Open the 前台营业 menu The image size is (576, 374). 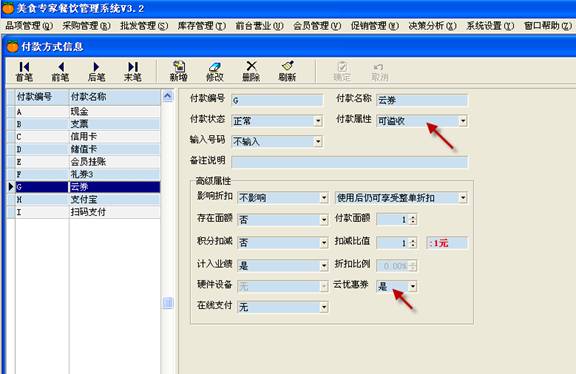[259, 26]
